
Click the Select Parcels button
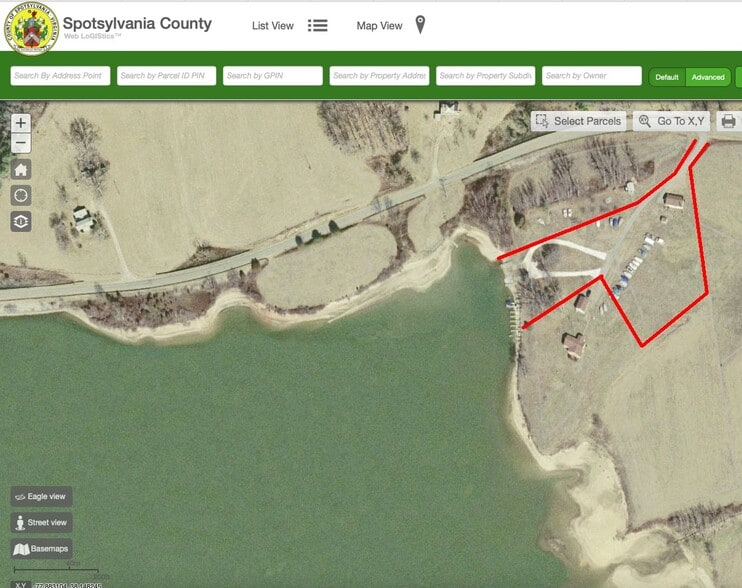578,121
